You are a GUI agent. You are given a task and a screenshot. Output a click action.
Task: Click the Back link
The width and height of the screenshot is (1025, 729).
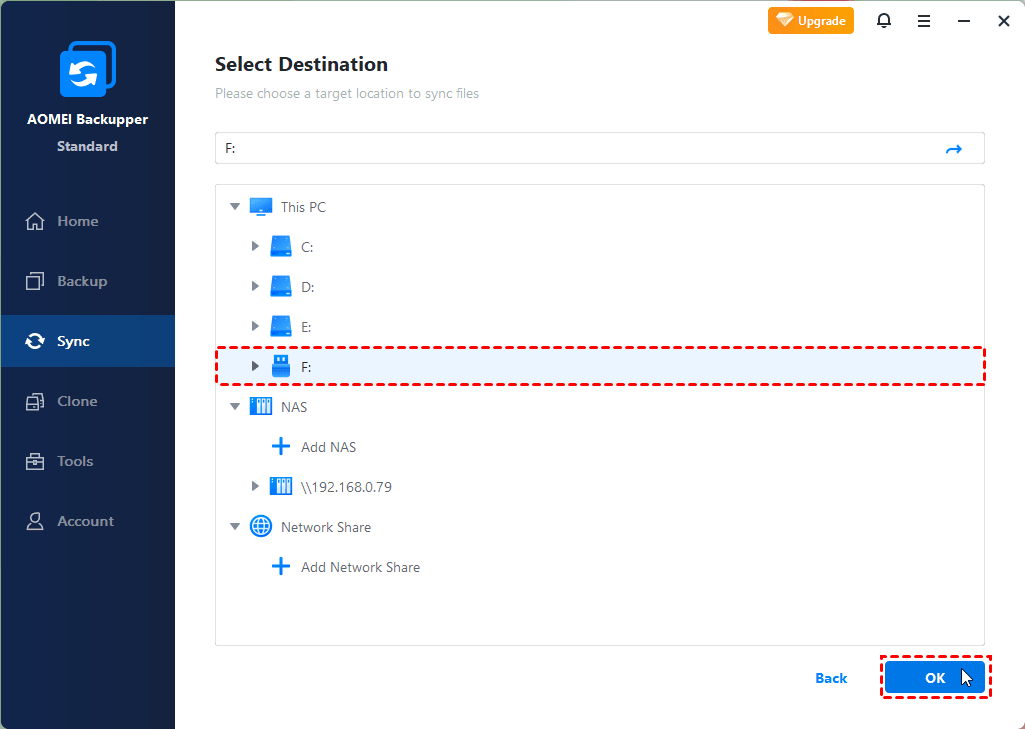coord(831,678)
